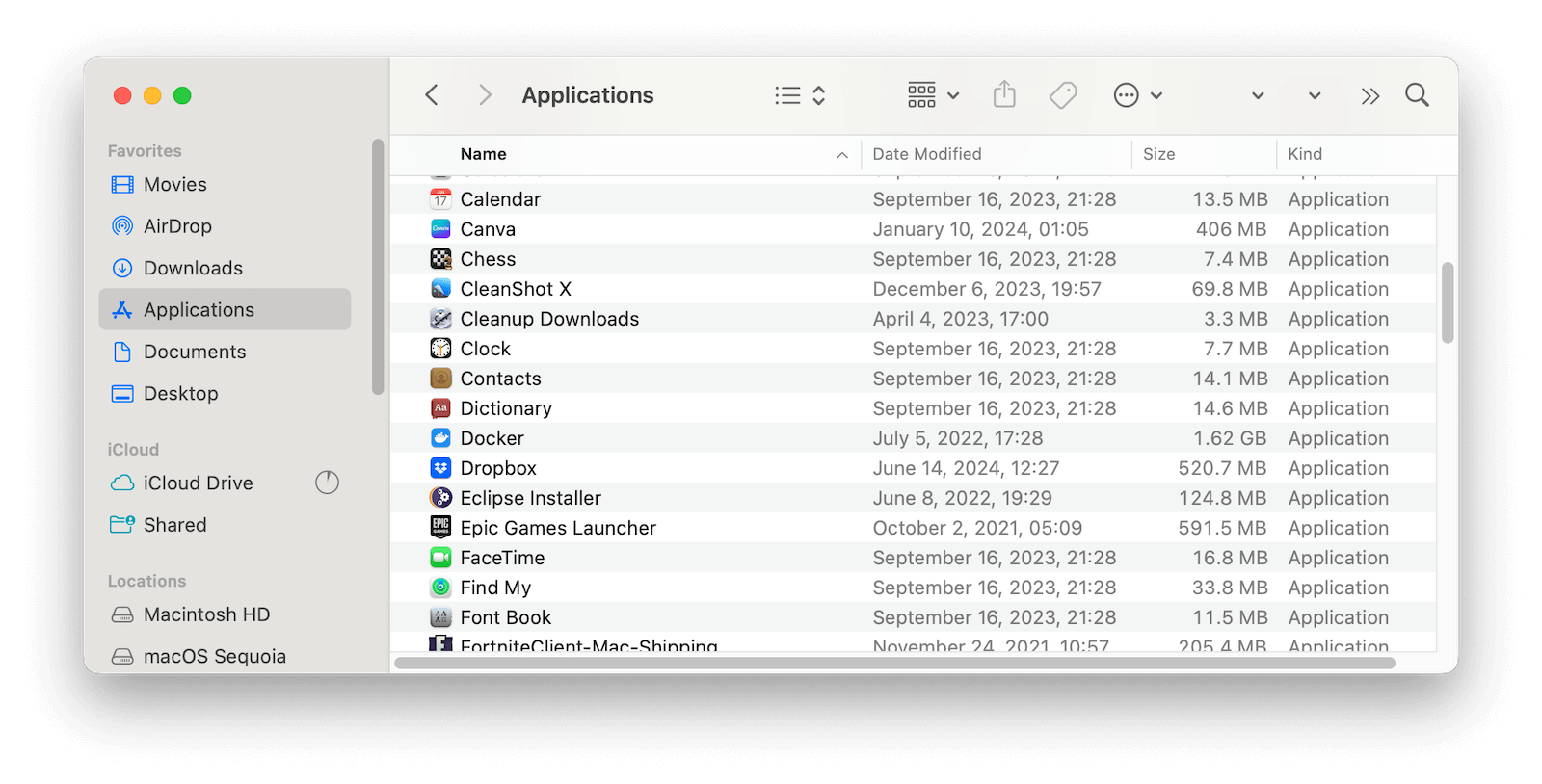Click the date 'January 10, 2024, 01:05'
Image resolution: width=1542 pixels, height=784 pixels.
click(x=980, y=229)
